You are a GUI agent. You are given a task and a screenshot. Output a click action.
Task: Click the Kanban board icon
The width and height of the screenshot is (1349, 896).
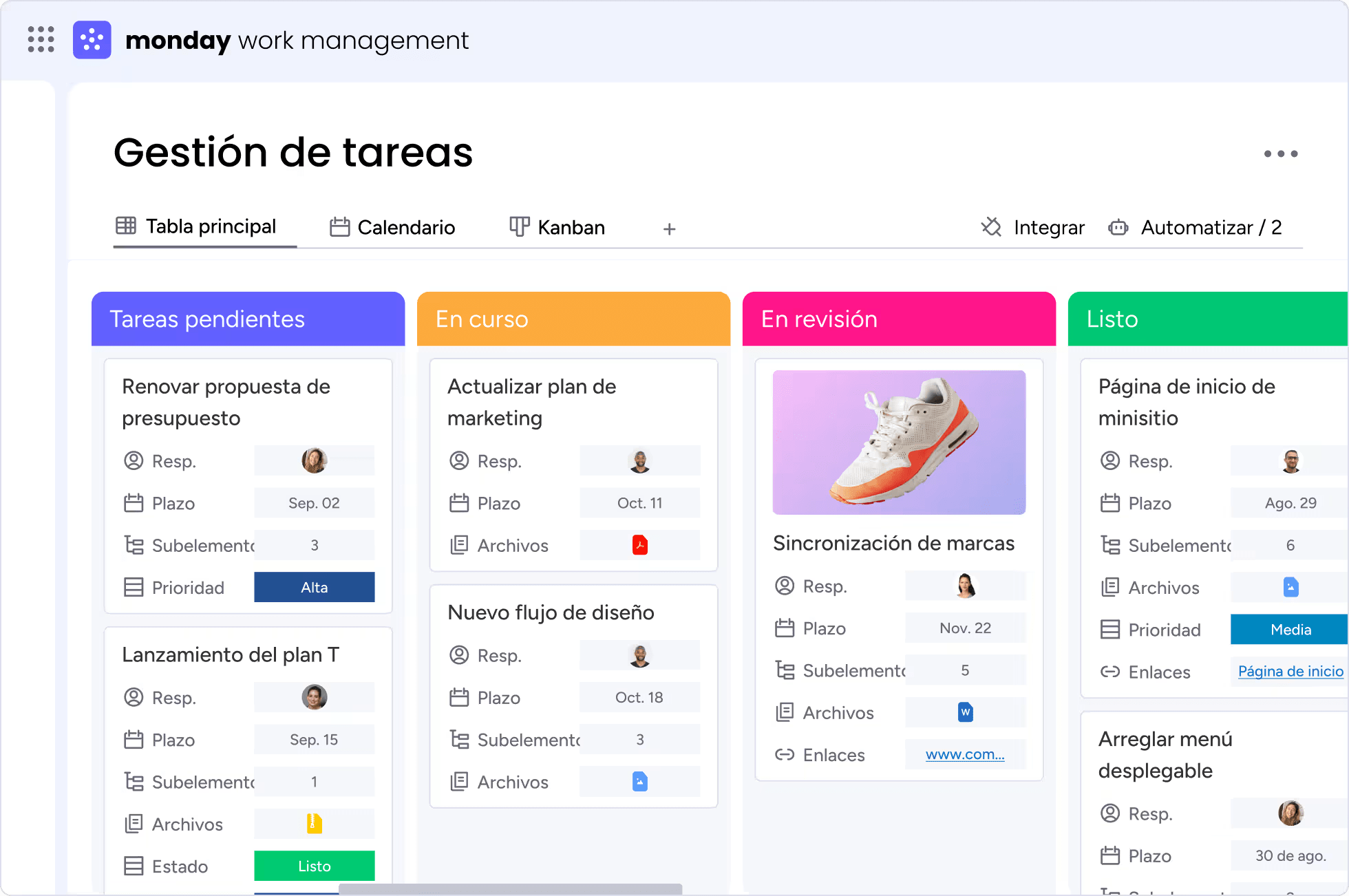[x=520, y=226]
